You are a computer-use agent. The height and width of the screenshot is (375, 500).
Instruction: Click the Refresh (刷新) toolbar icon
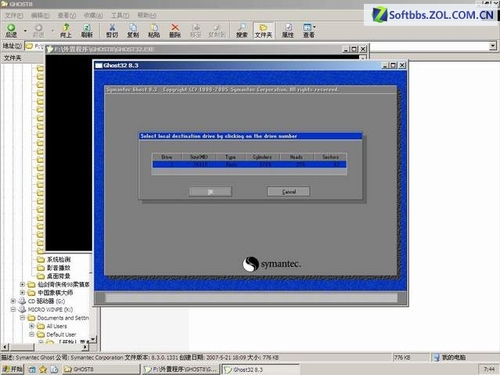[87, 31]
